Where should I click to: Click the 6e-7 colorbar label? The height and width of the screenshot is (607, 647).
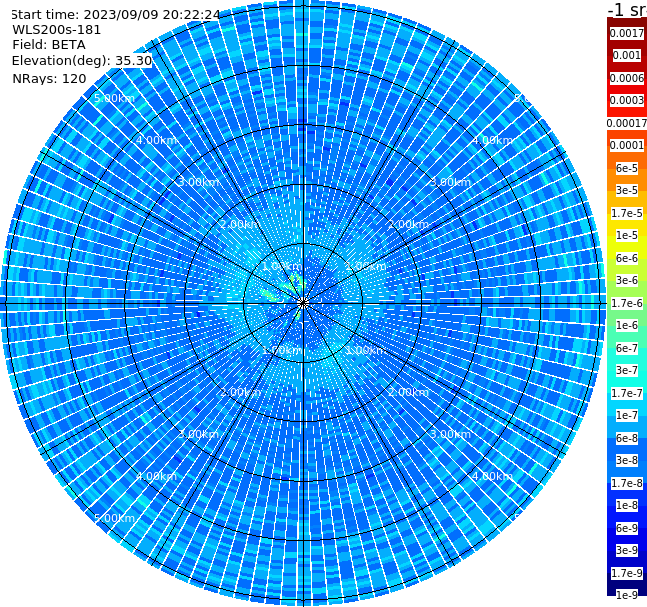click(627, 348)
